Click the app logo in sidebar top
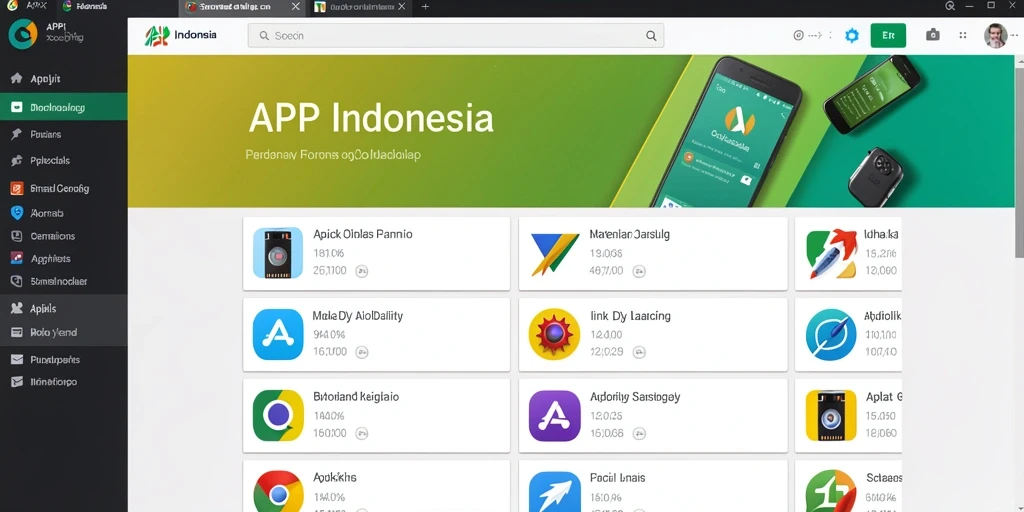The image size is (1024, 512). (23, 33)
